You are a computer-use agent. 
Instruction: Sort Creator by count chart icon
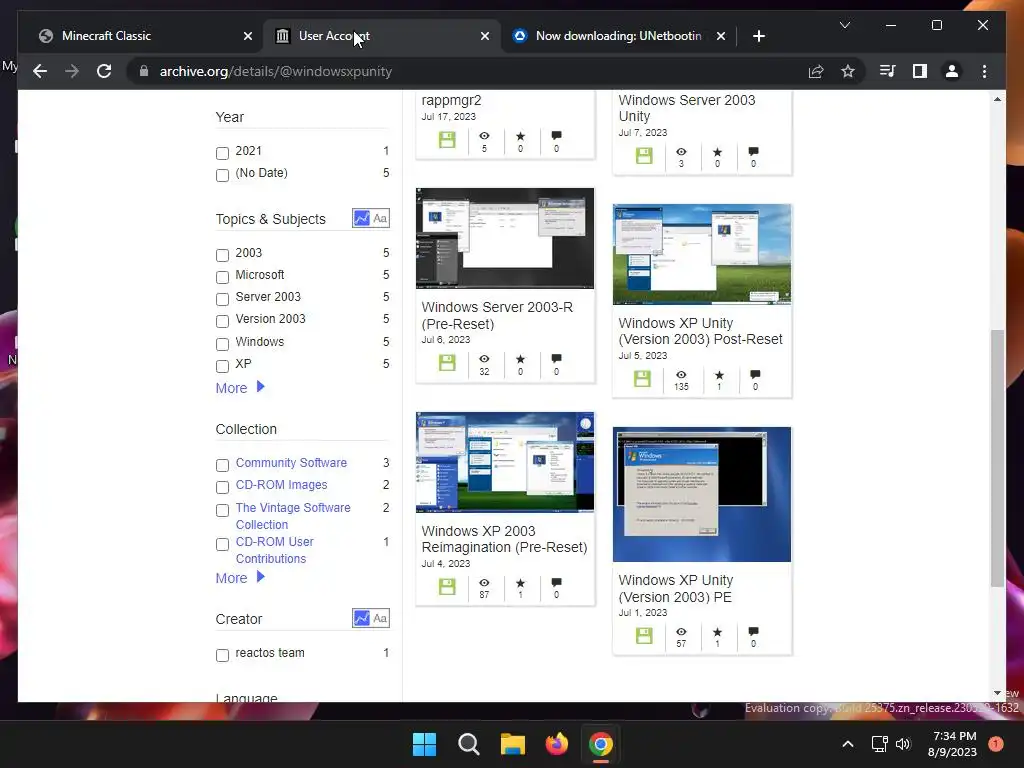(x=361, y=618)
